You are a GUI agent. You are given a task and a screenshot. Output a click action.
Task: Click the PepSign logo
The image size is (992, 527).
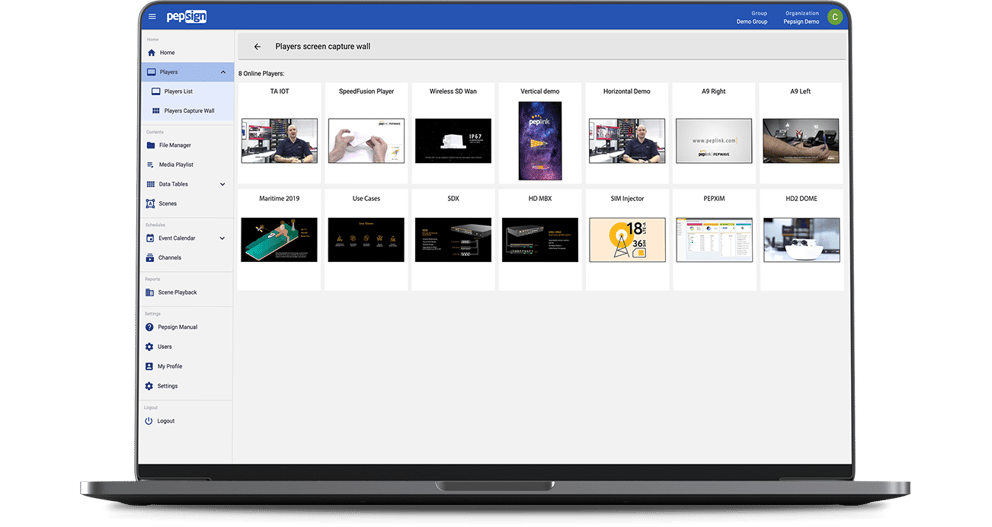[187, 16]
